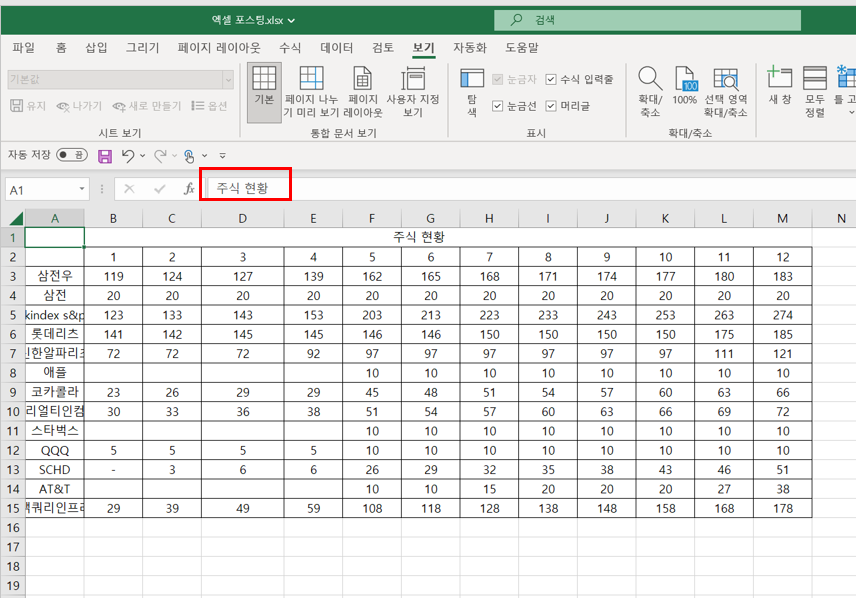Open Customize Quick Access Toolbar dropdown
The width and height of the screenshot is (856, 598).
[x=222, y=156]
